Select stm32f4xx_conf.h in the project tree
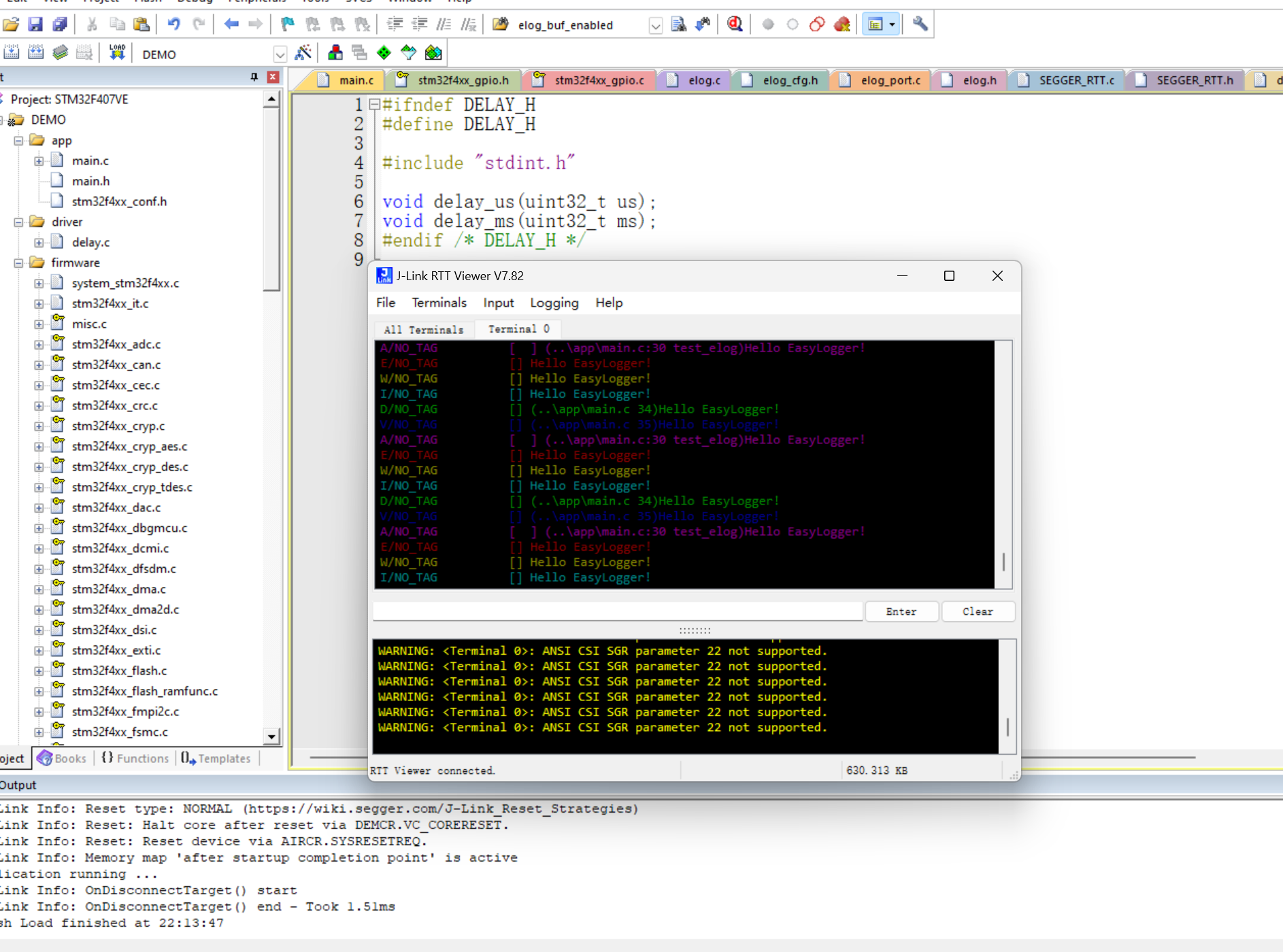The image size is (1283, 952). (x=119, y=201)
